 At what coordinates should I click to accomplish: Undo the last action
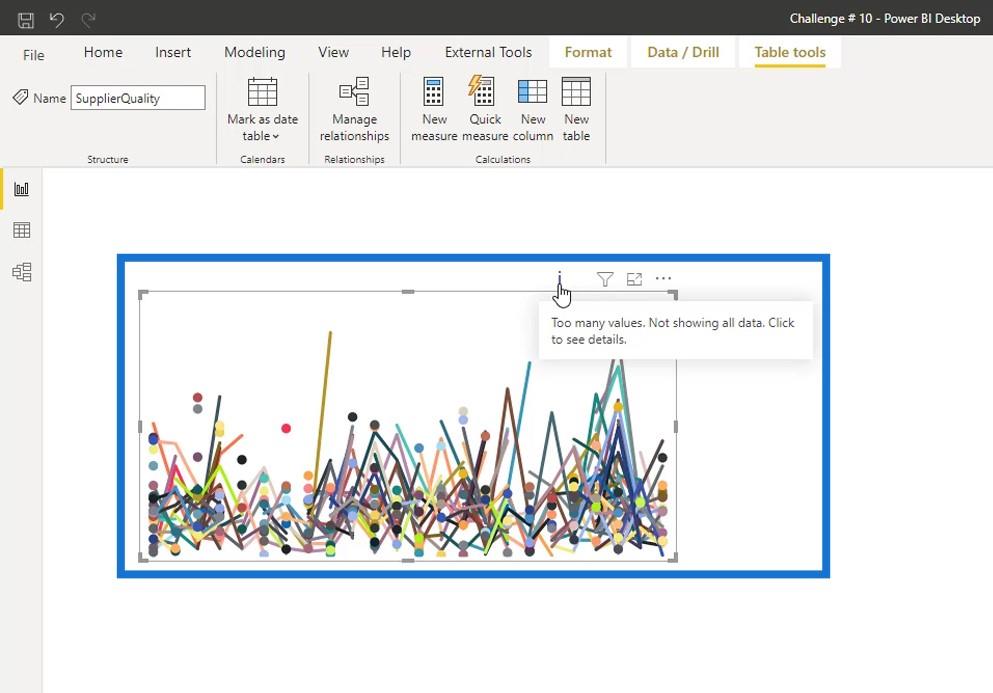pos(57,20)
